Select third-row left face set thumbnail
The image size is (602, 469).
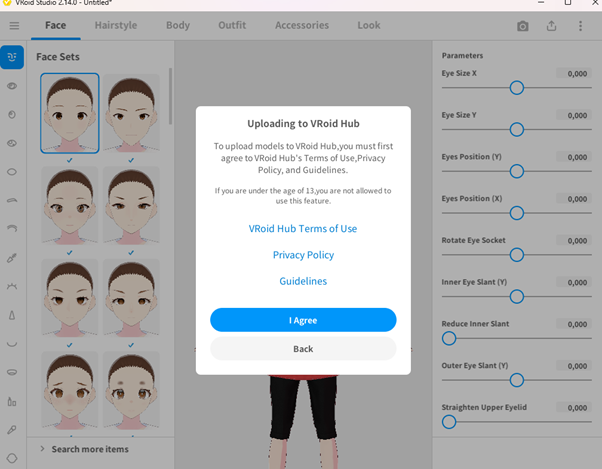[69, 298]
